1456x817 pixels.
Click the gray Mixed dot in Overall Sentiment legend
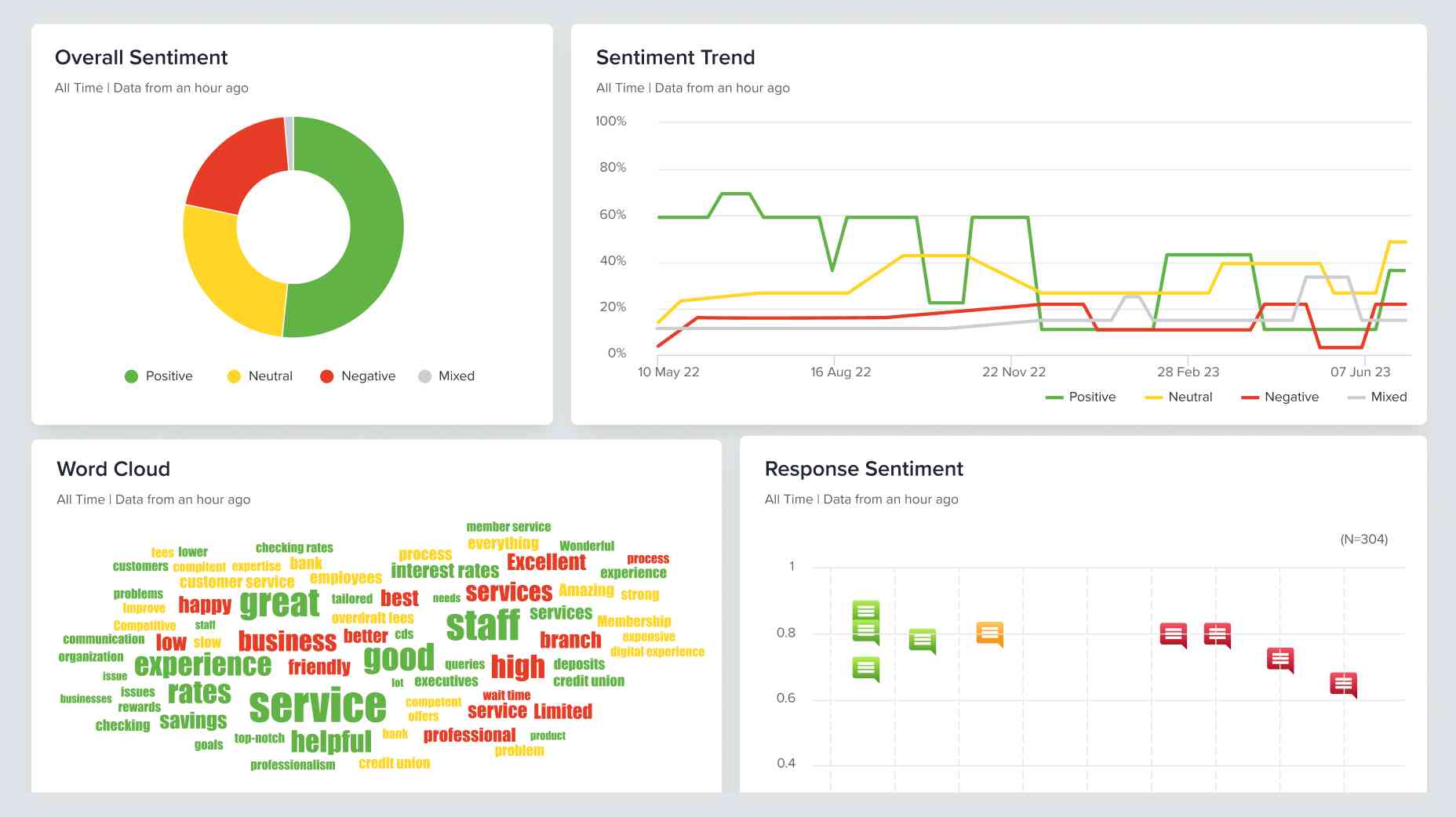[425, 376]
